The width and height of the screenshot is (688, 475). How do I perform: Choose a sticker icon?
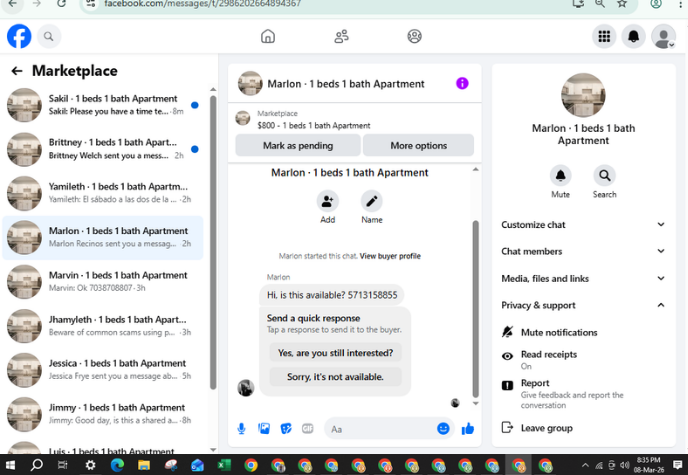click(x=286, y=429)
